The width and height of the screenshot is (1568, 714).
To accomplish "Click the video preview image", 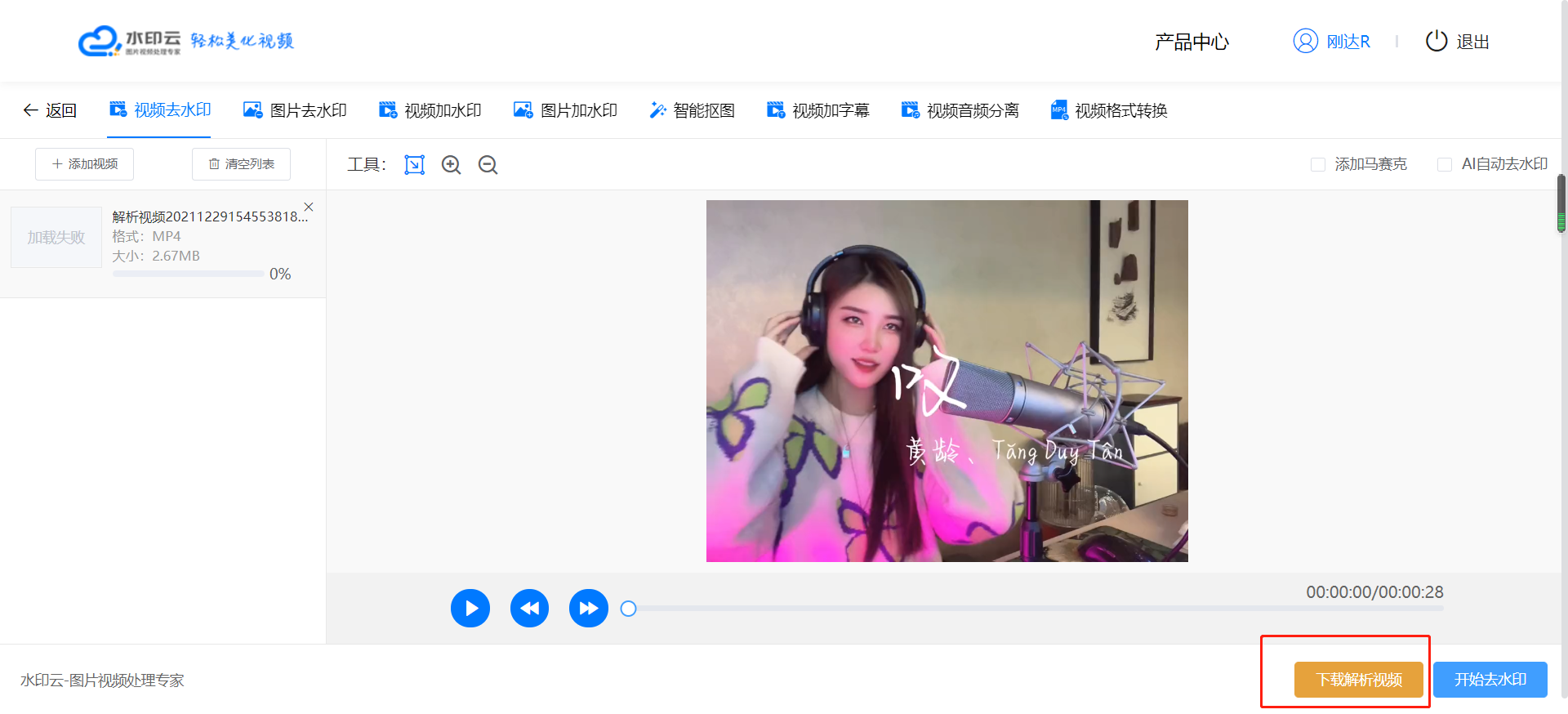I will [x=947, y=381].
